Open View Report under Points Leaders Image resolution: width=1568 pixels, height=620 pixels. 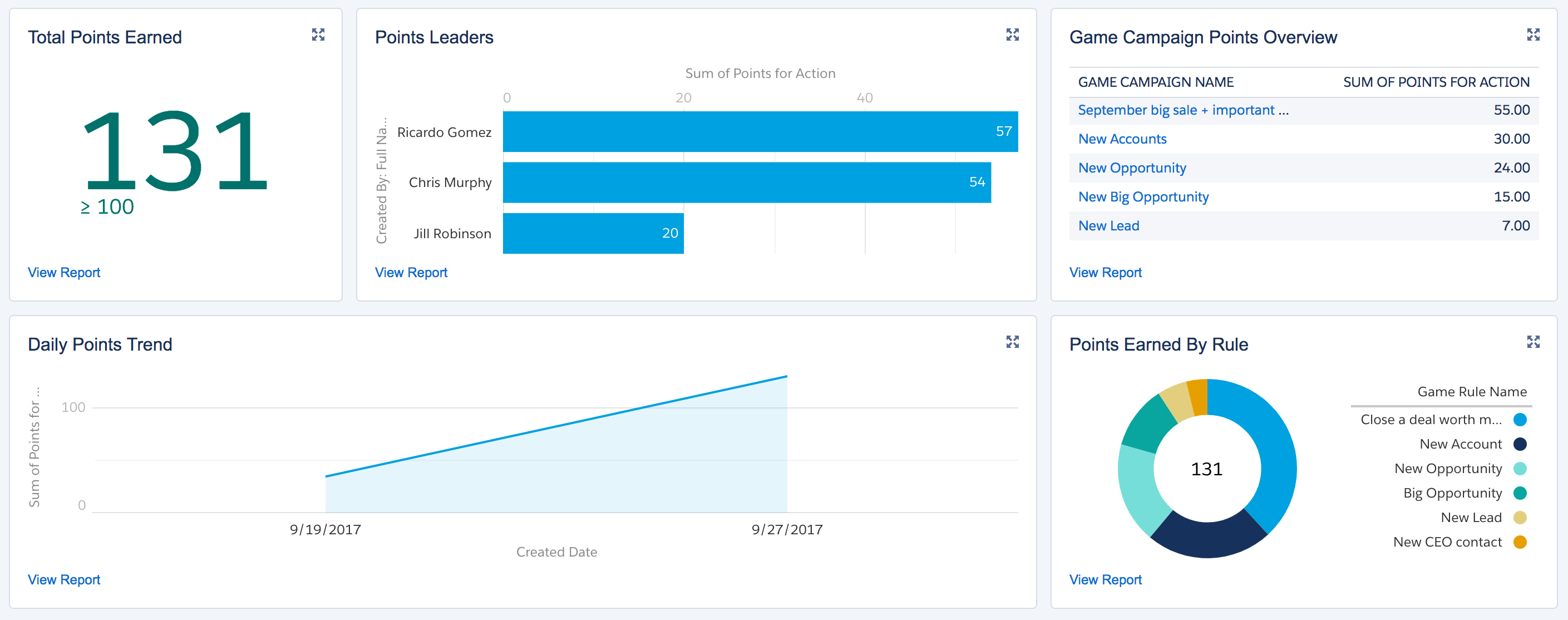(x=411, y=272)
